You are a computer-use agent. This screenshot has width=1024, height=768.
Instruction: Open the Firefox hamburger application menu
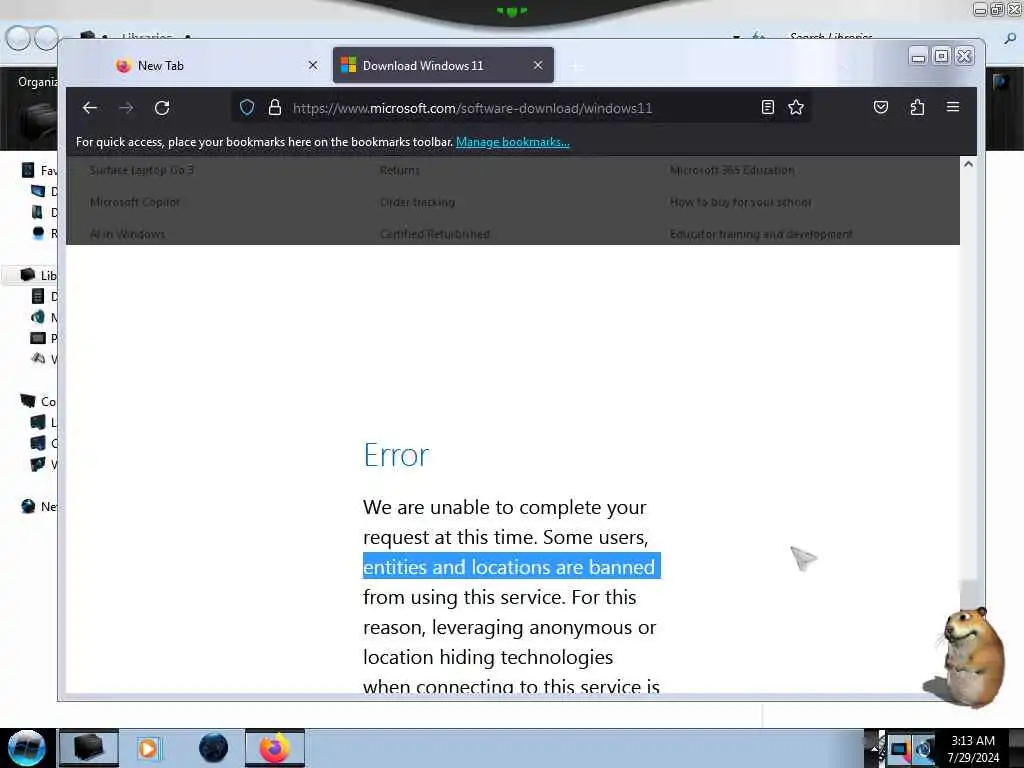(953, 106)
